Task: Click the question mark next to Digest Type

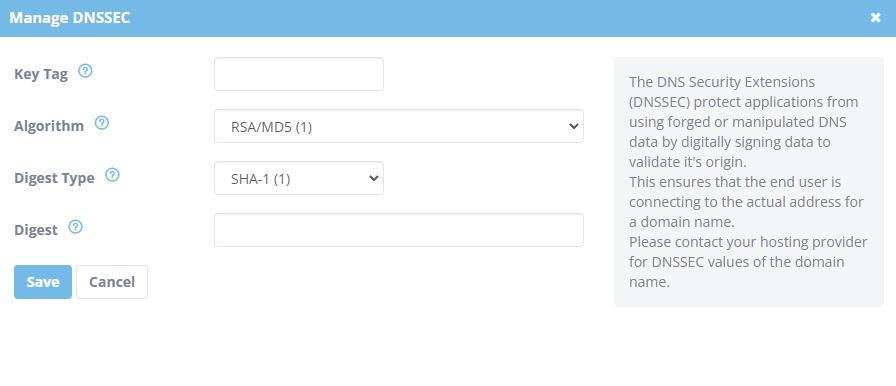Action: [113, 175]
